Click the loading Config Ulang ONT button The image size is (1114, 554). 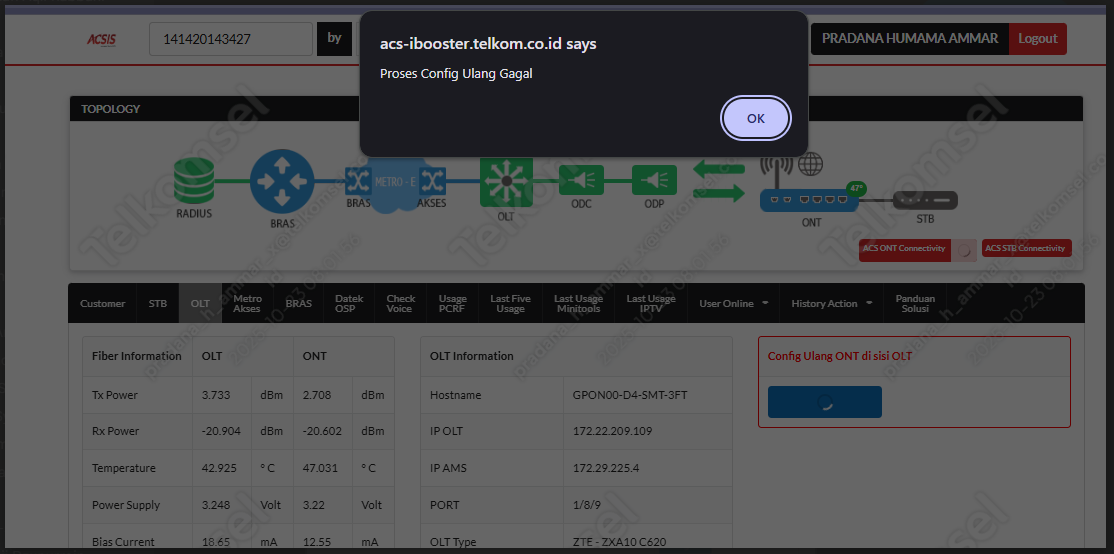click(x=825, y=402)
